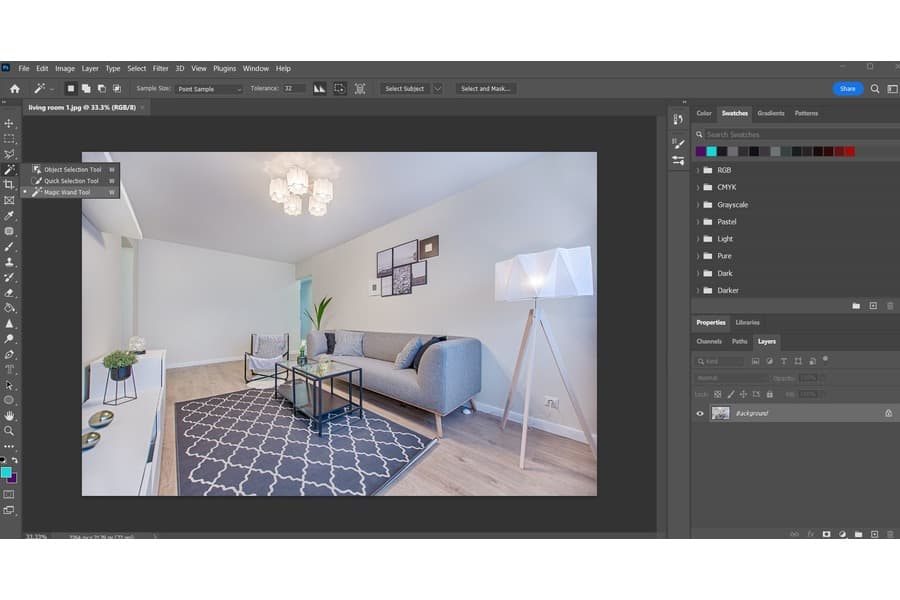Screen dimensions: 900x600
Task: Select the Path Selection arrow tool
Action: click(9, 385)
